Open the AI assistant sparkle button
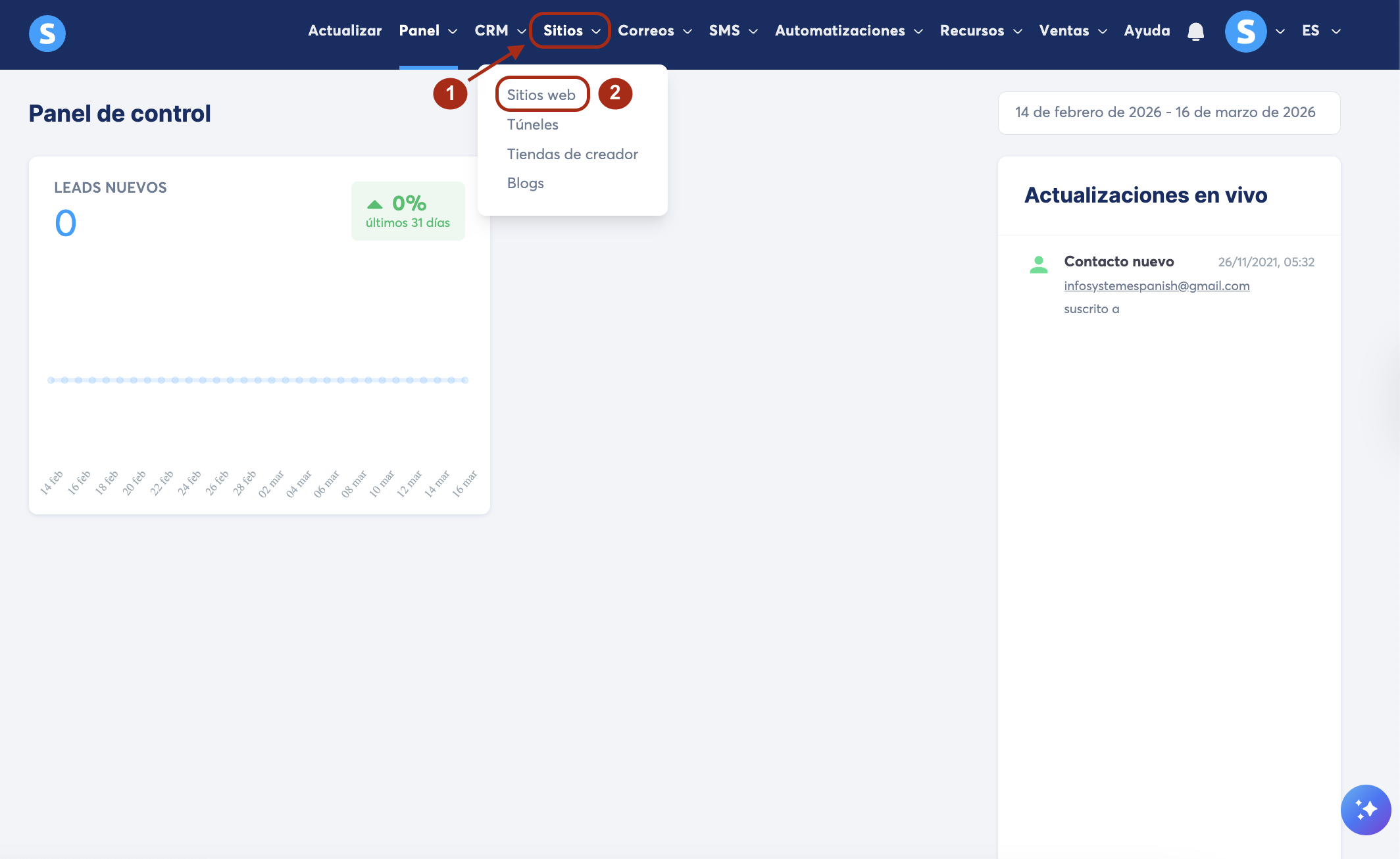Viewport: 1400px width, 859px height. (x=1365, y=809)
